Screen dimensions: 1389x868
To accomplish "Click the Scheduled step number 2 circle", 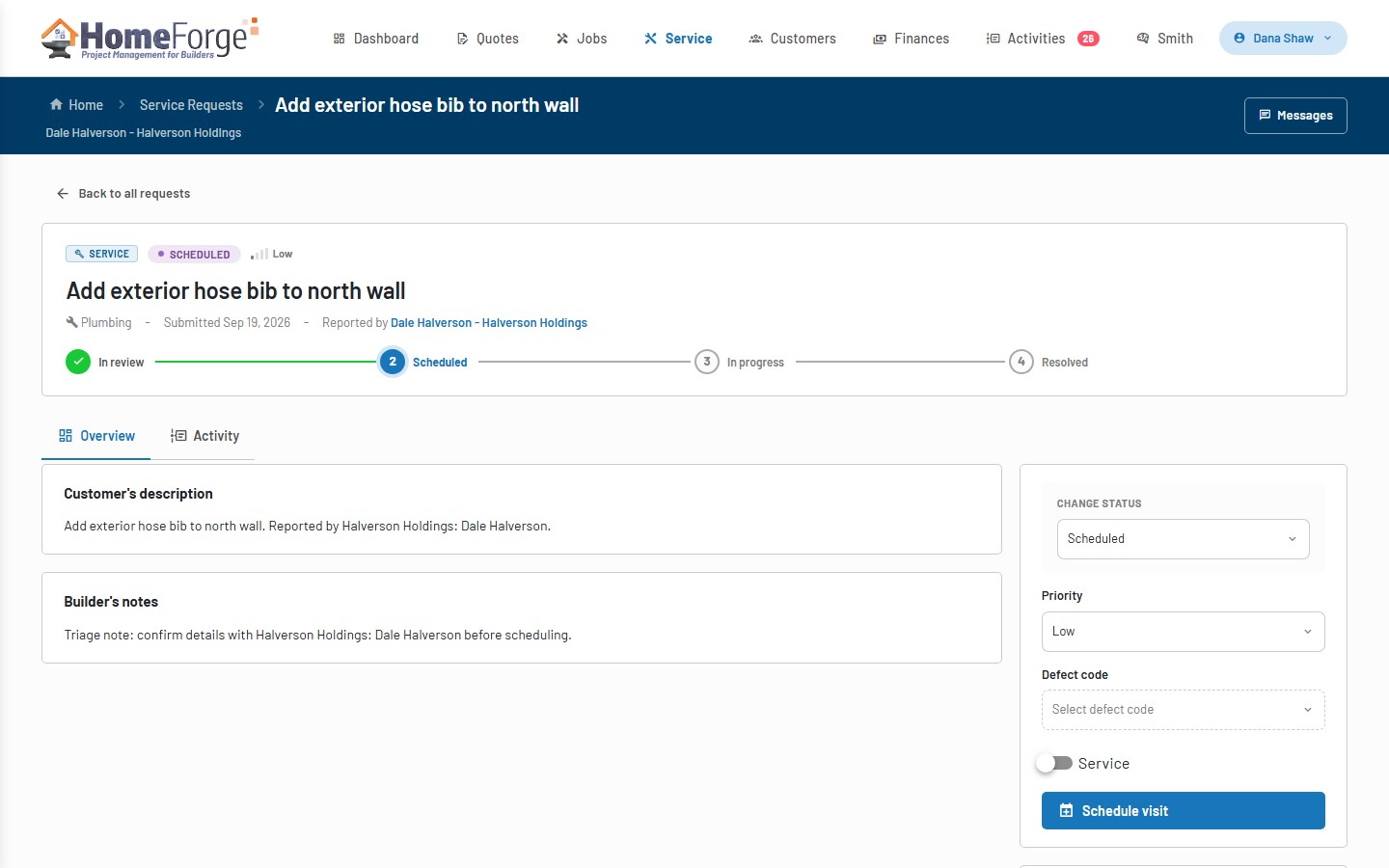I will [x=393, y=362].
